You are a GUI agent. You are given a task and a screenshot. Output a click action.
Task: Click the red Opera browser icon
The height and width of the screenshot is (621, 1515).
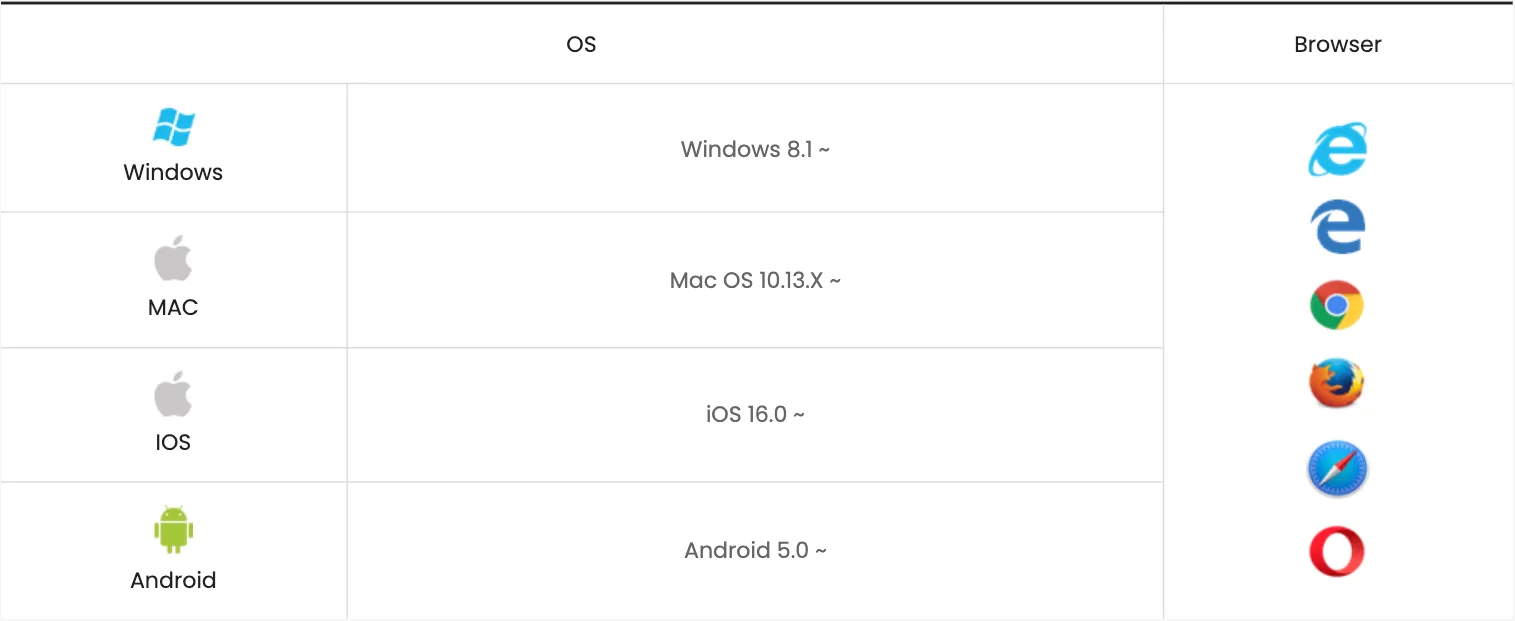click(1337, 551)
